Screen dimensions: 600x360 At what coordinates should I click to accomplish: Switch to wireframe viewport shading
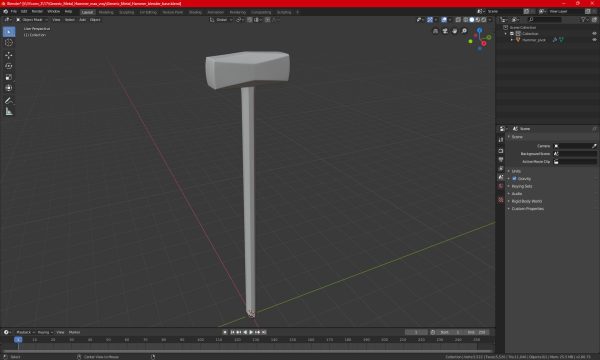466,20
